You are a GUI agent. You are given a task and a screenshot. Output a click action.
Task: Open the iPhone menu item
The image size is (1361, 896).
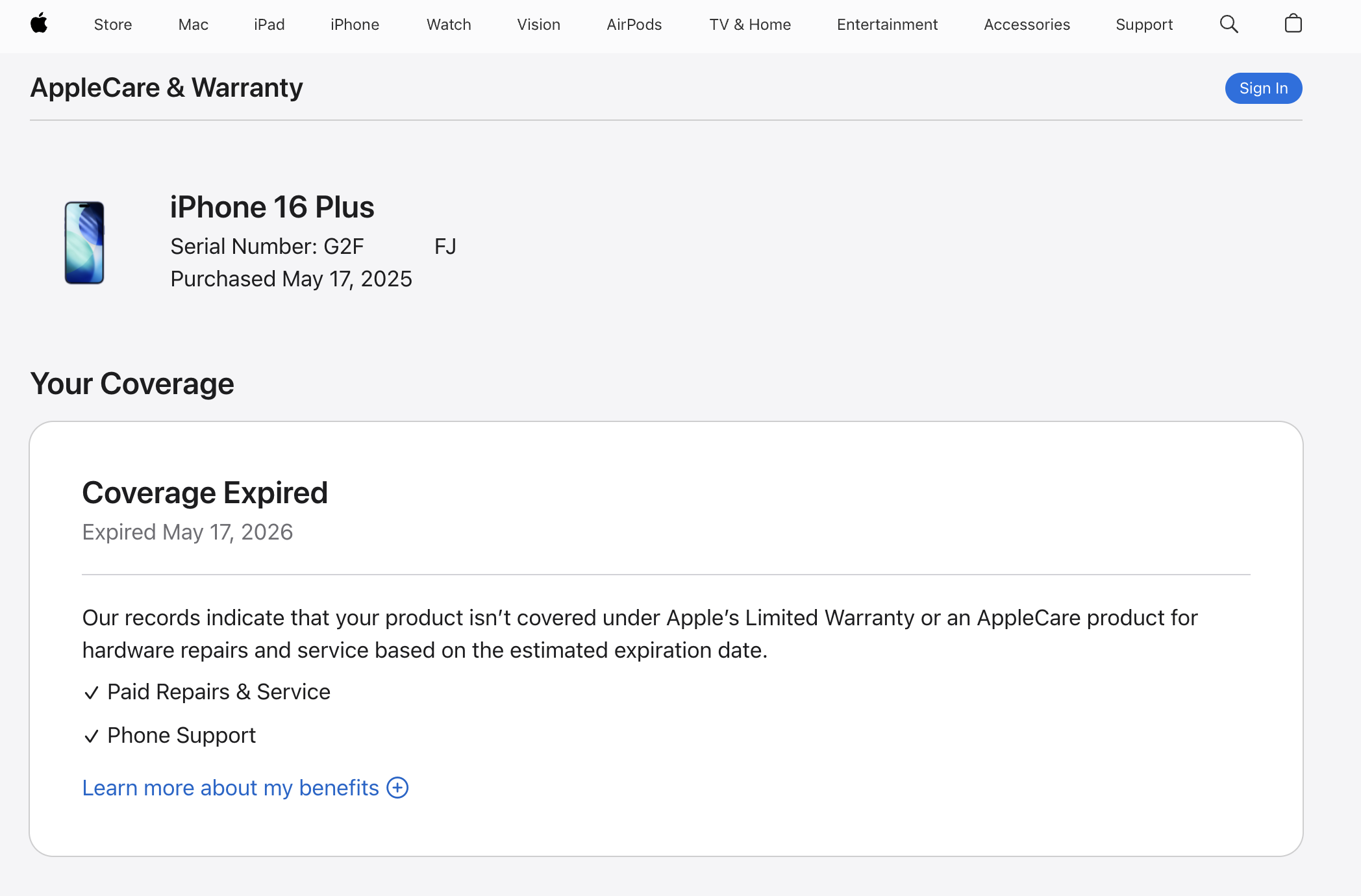point(355,25)
